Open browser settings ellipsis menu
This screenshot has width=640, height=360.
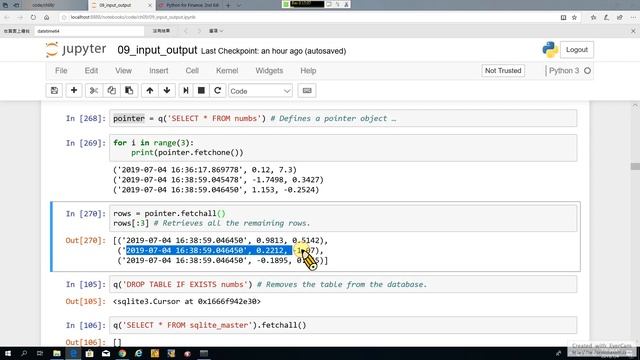click(633, 18)
